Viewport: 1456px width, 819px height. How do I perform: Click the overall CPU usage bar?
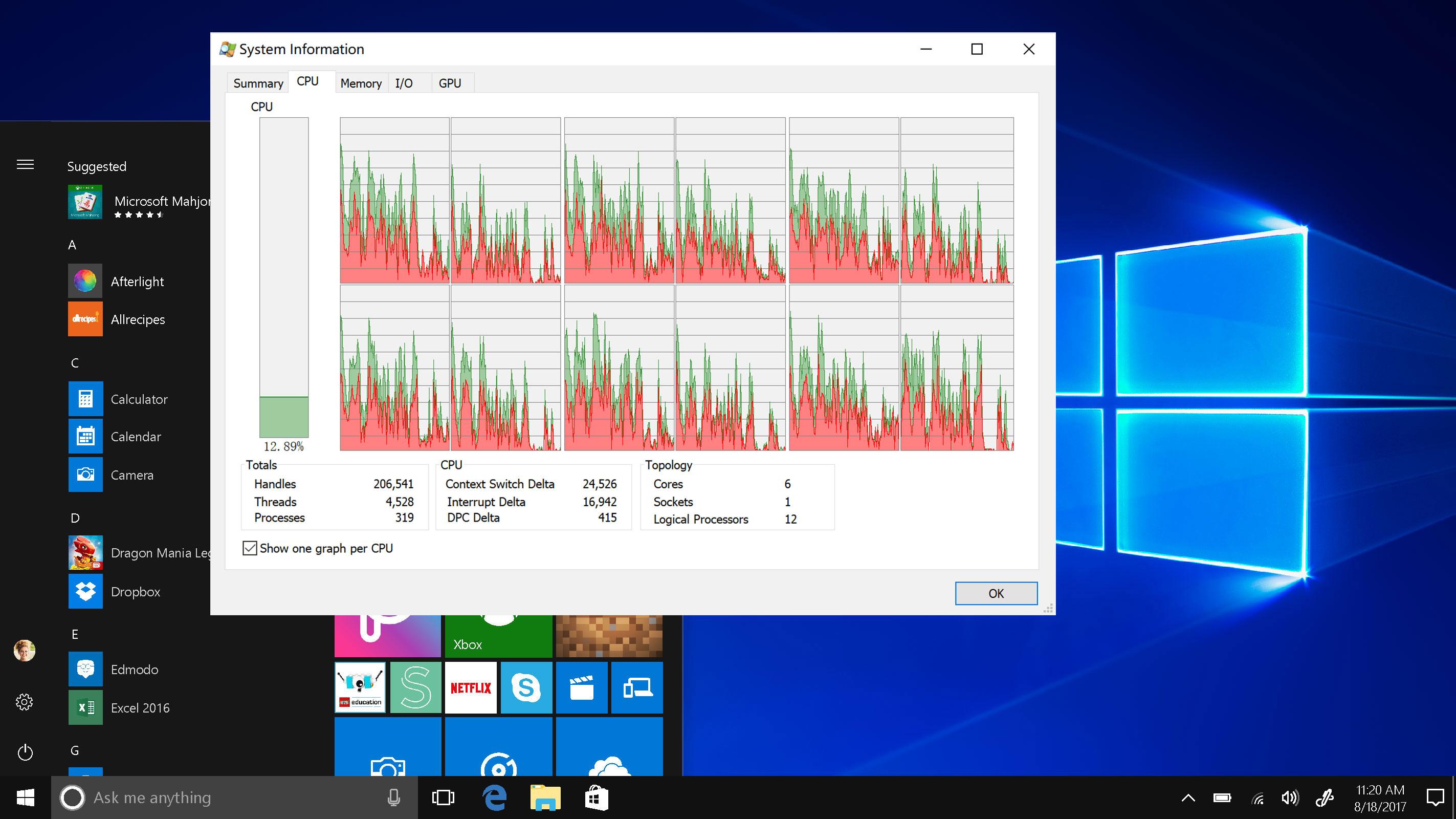point(284,277)
